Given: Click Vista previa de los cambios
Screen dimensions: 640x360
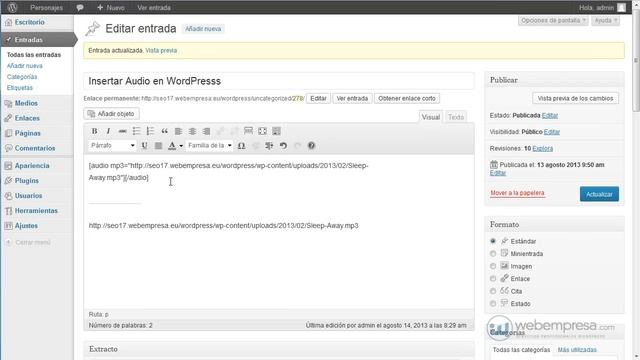Looking at the screenshot, I should (x=575, y=98).
